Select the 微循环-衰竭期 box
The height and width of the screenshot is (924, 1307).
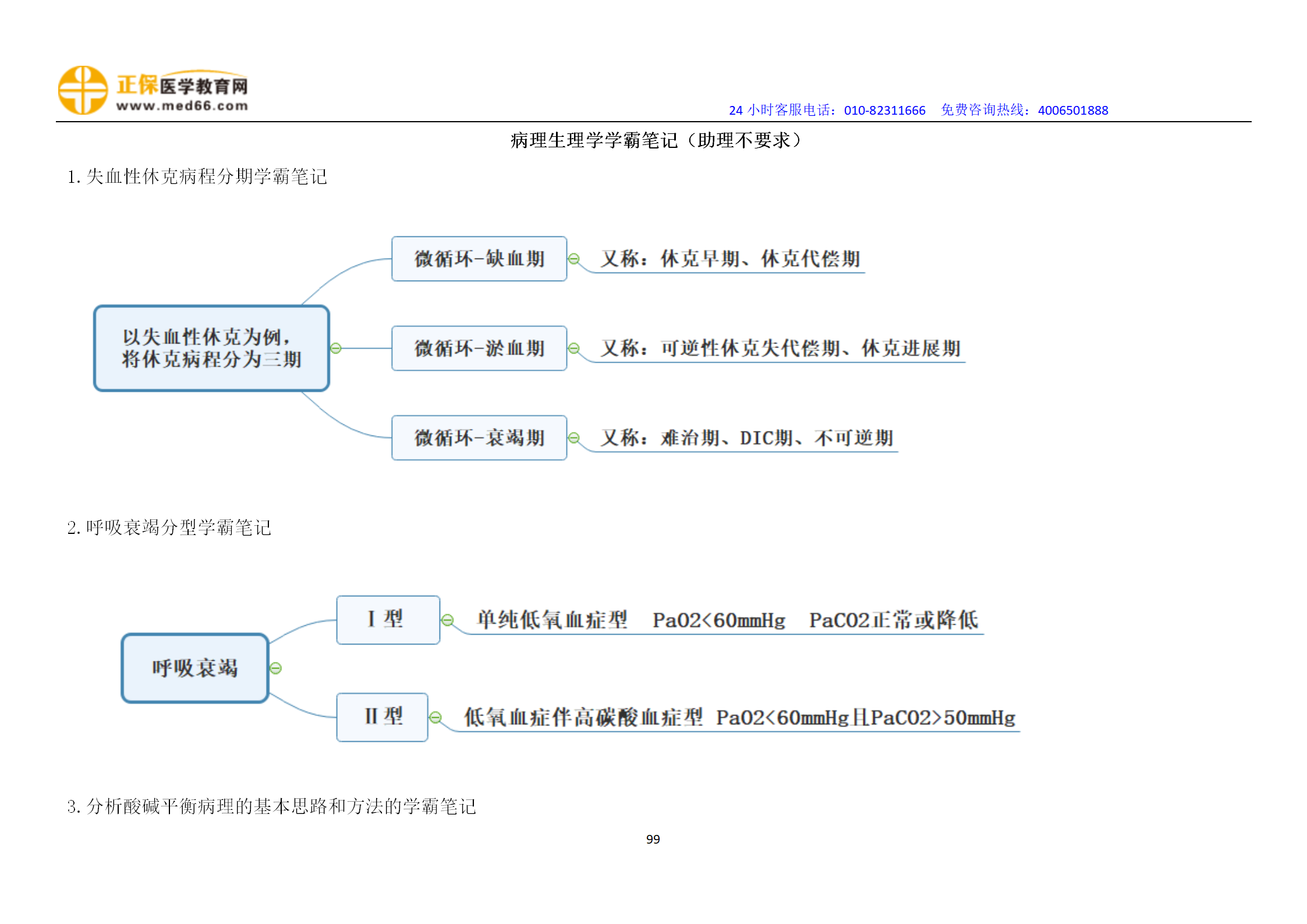tap(479, 438)
